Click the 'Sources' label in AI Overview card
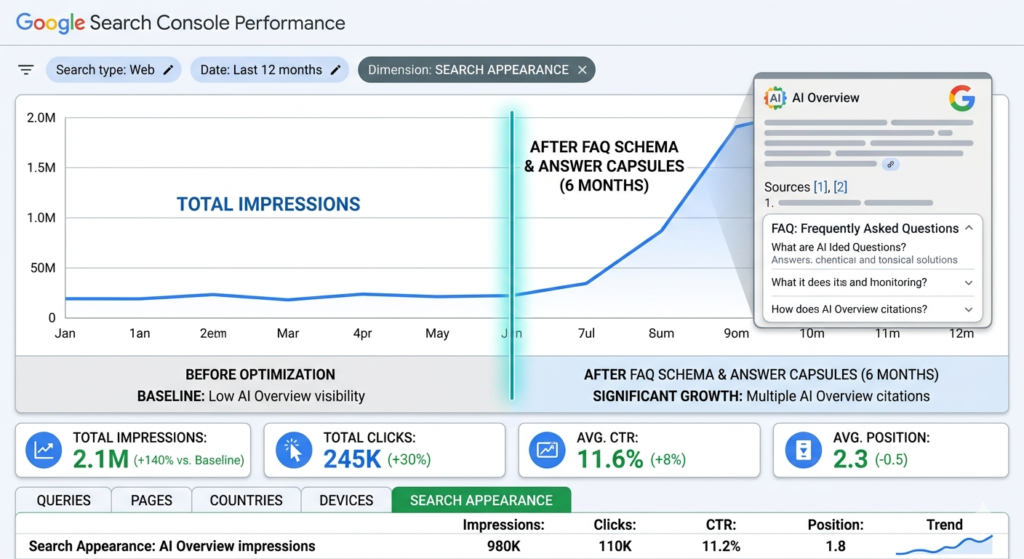The image size is (1024, 559). pyautogui.click(x=787, y=187)
